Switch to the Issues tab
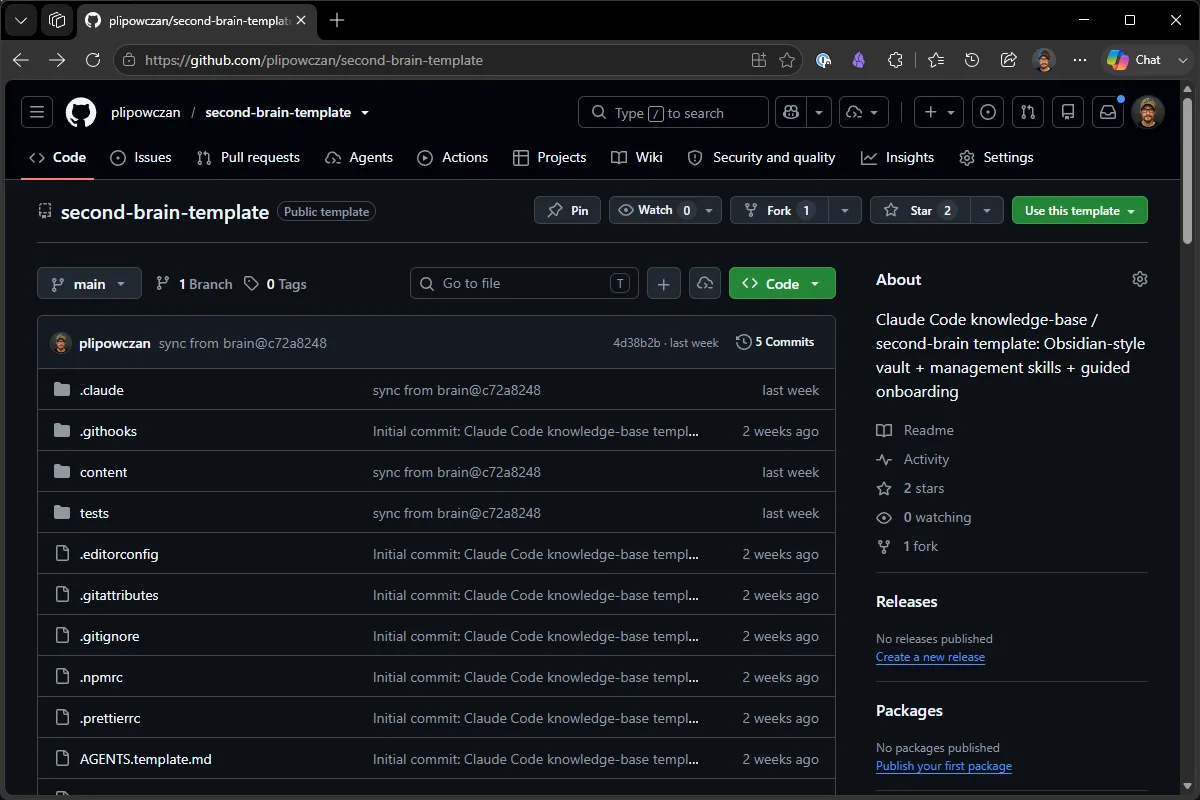 pyautogui.click(x=141, y=158)
